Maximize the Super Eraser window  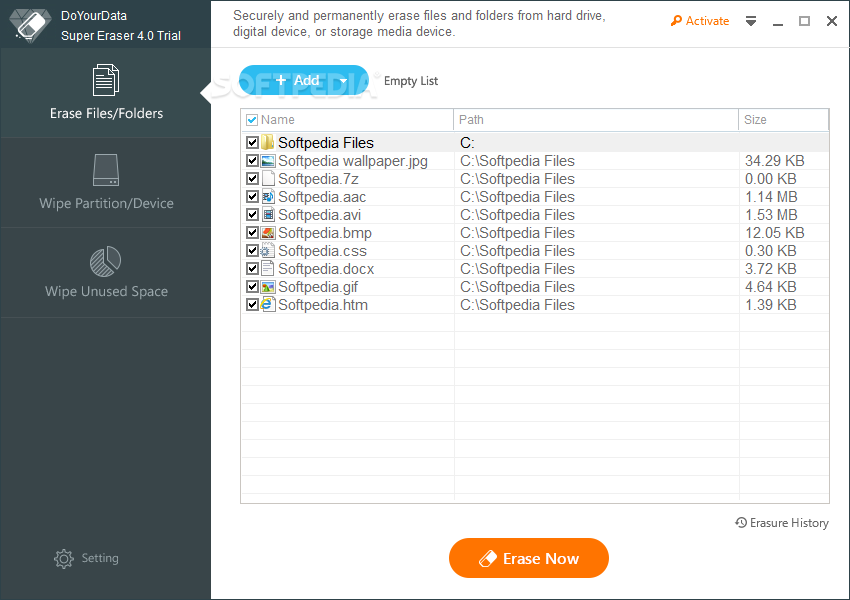point(804,21)
